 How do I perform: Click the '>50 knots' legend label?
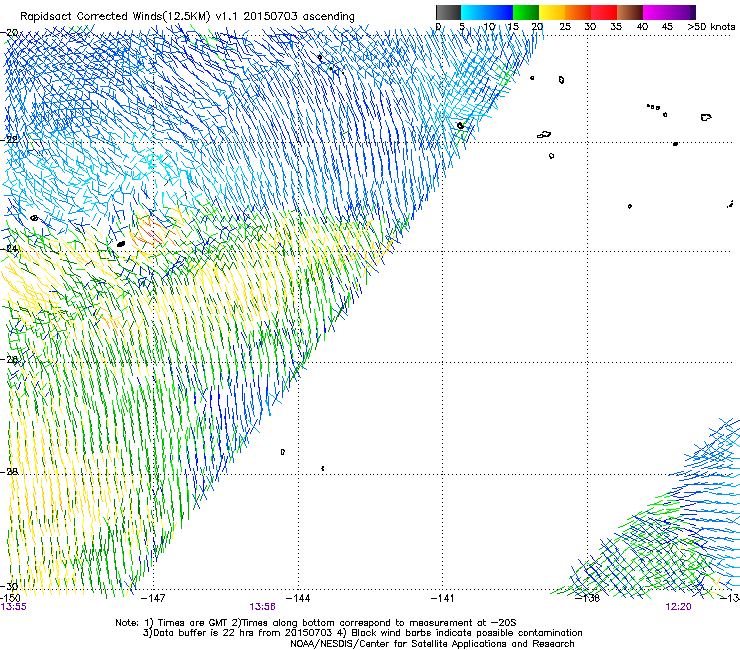pos(711,27)
